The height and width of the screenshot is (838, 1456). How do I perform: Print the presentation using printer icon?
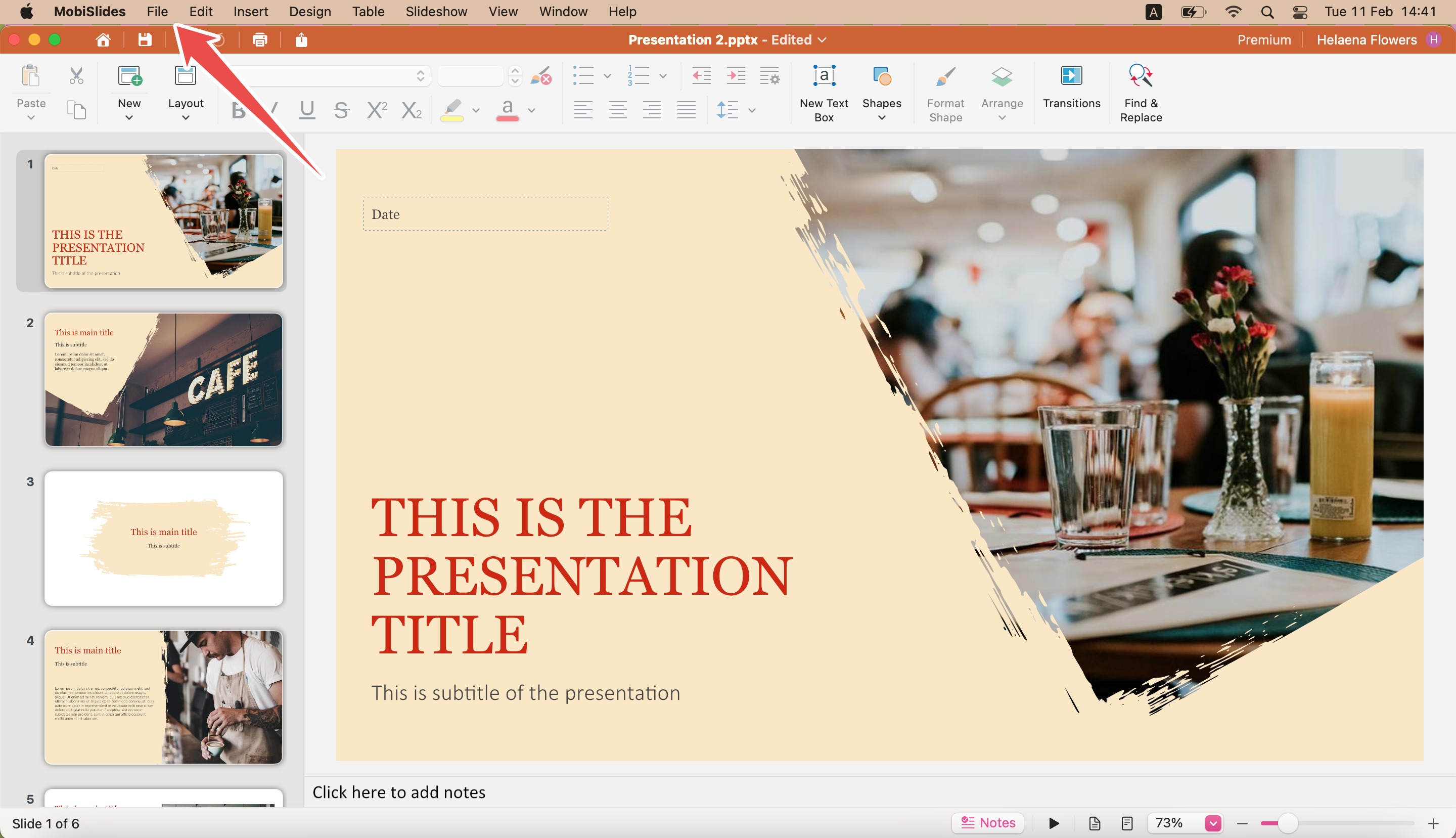260,40
